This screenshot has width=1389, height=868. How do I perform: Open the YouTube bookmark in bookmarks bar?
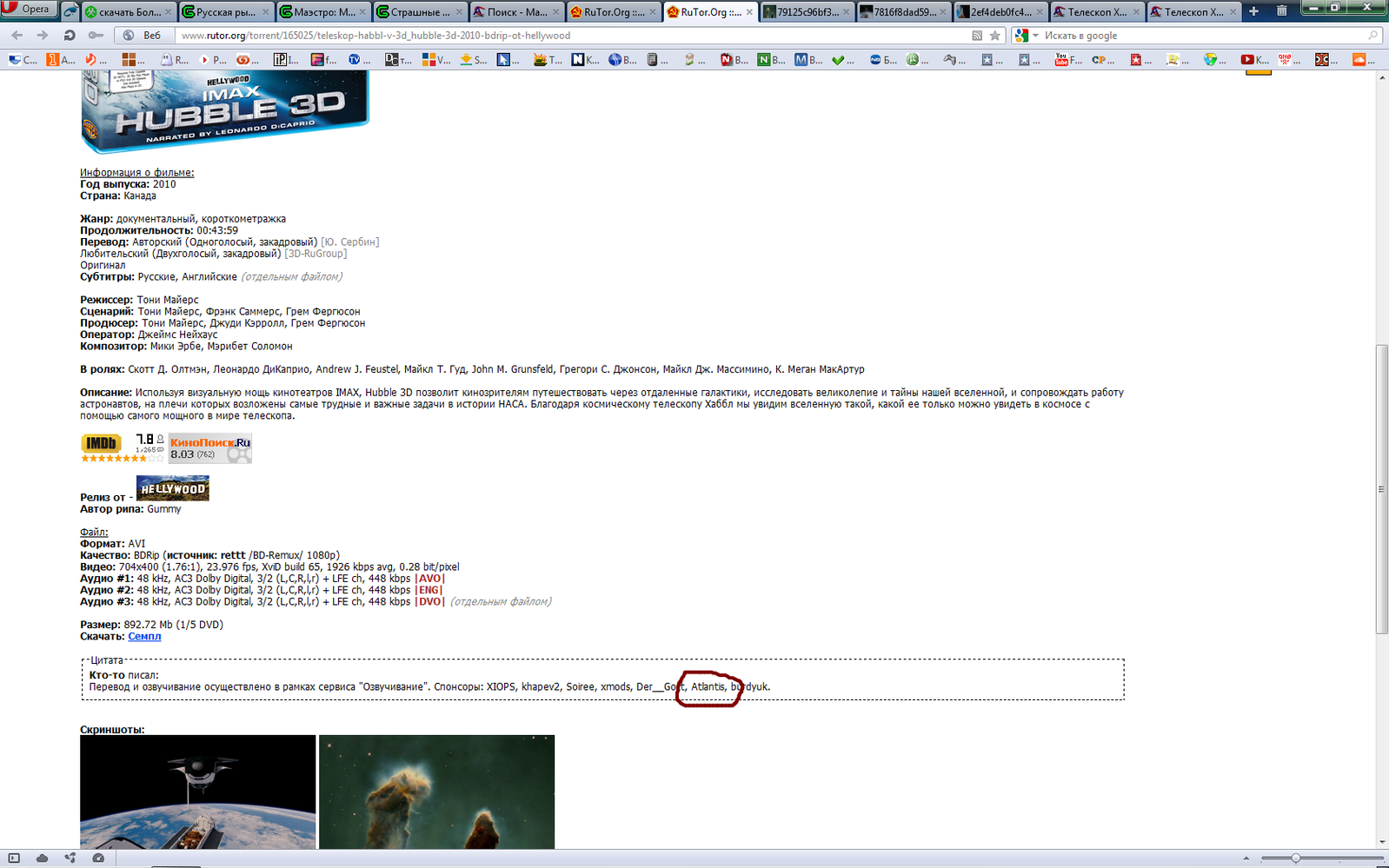point(1068,59)
